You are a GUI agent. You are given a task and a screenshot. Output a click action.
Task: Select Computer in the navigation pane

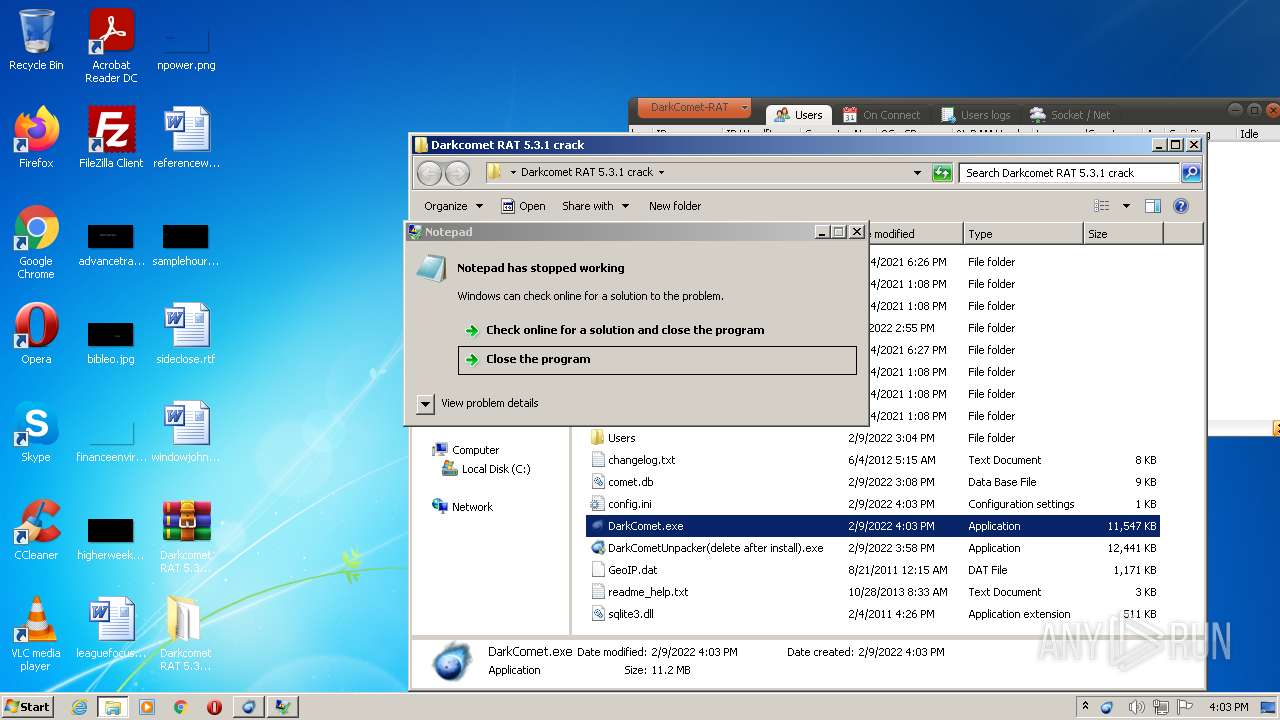pos(466,450)
